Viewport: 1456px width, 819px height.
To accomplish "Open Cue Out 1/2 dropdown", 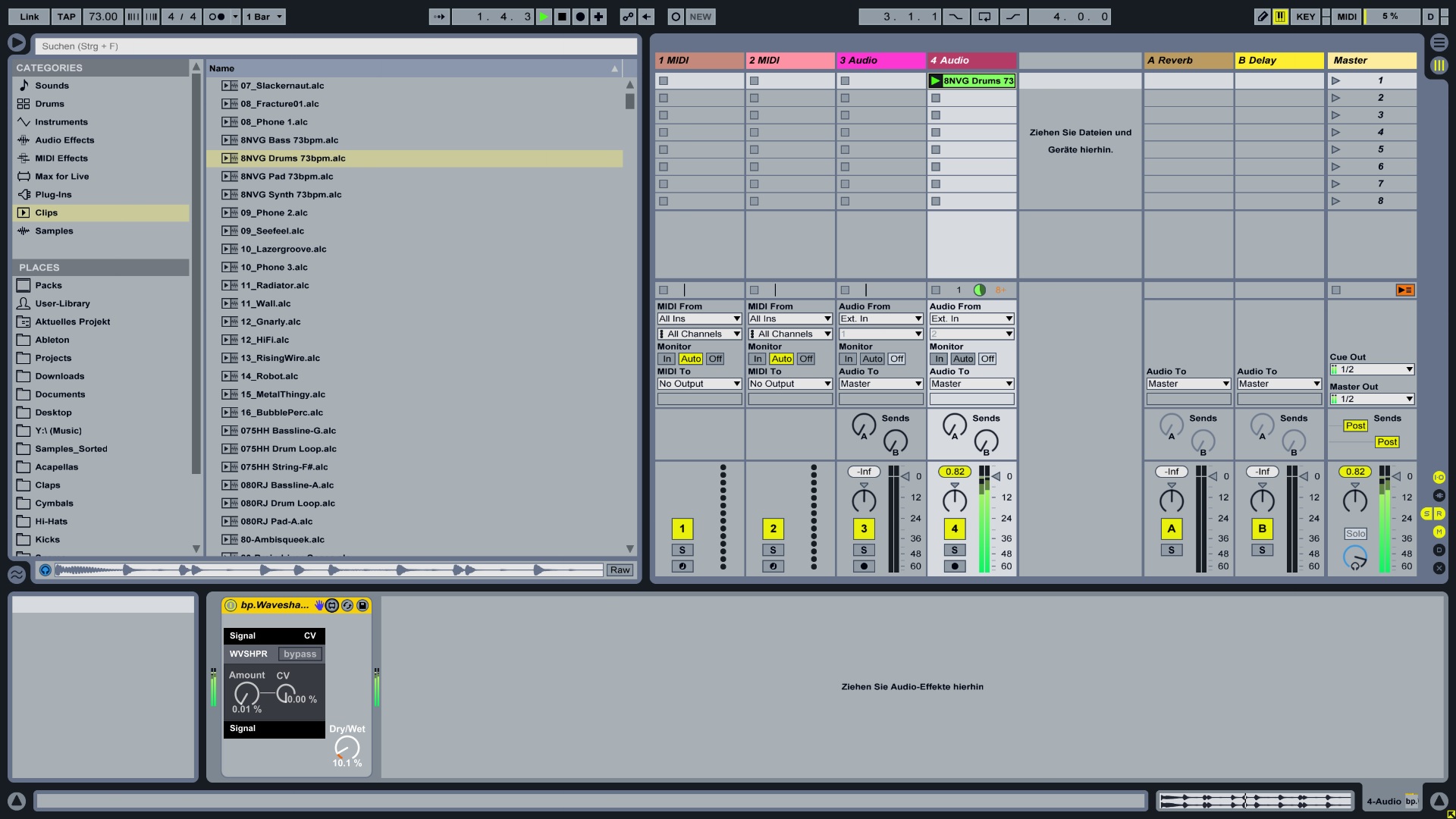I will (1372, 369).
